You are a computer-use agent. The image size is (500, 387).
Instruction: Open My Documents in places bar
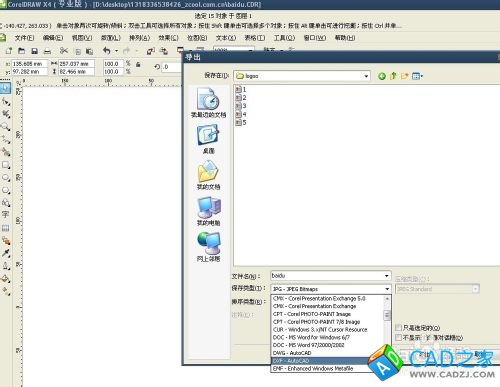tap(208, 175)
